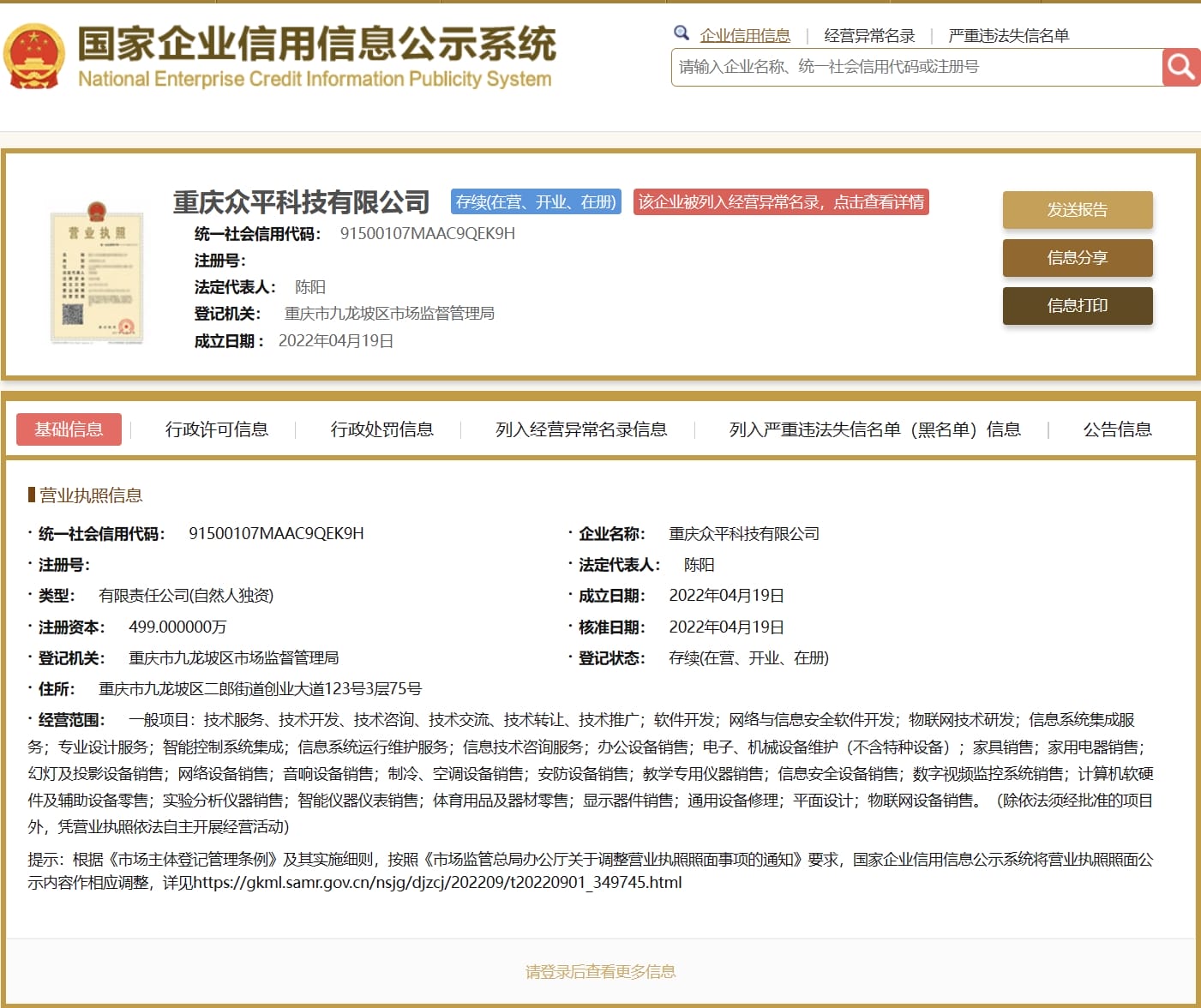Switch to the 基础信息 tab
The height and width of the screenshot is (1008, 1201).
coord(69,429)
